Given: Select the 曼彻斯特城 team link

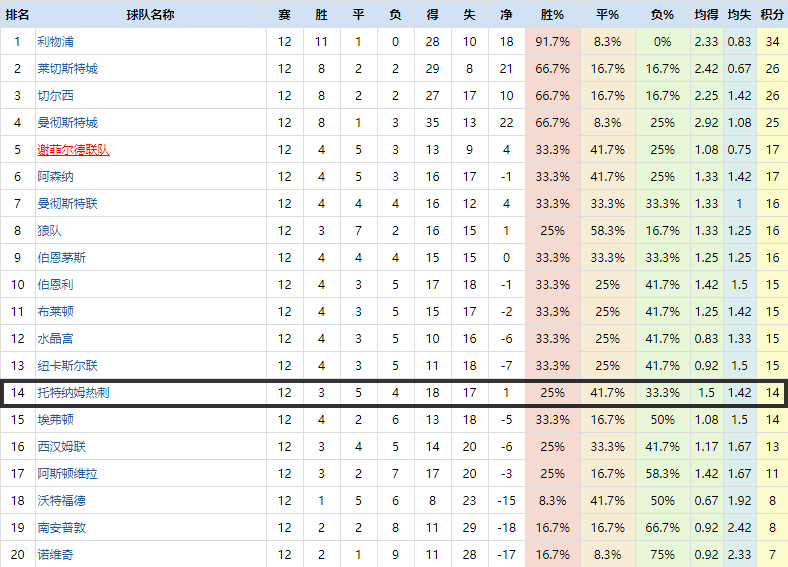Looking at the screenshot, I should (x=67, y=123).
